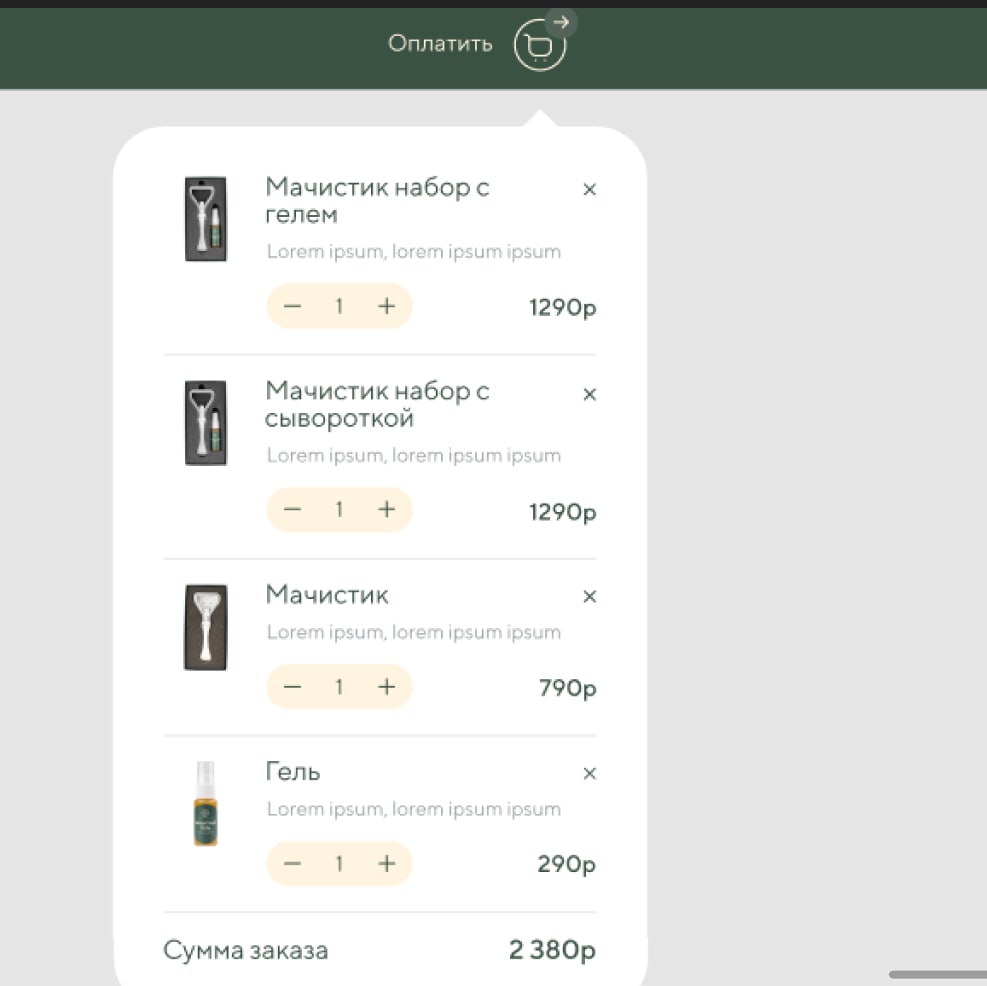Viewport: 987px width, 986px height.
Task: Open thumbnail of the Гель bottle
Action: coord(205,803)
